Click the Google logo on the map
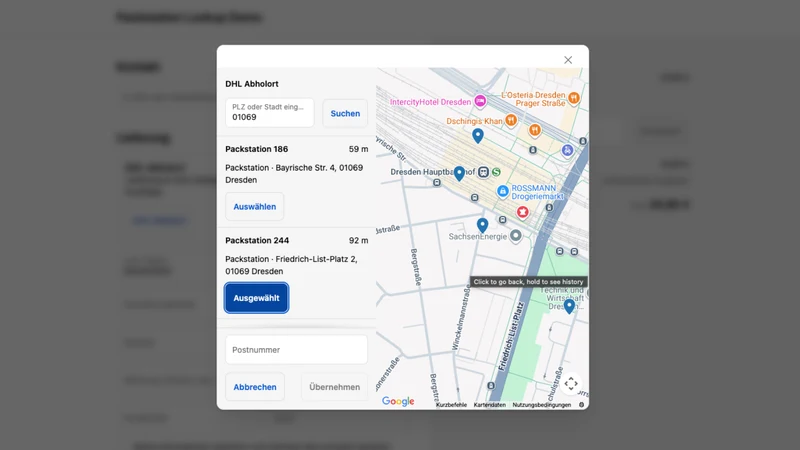 pos(398,401)
